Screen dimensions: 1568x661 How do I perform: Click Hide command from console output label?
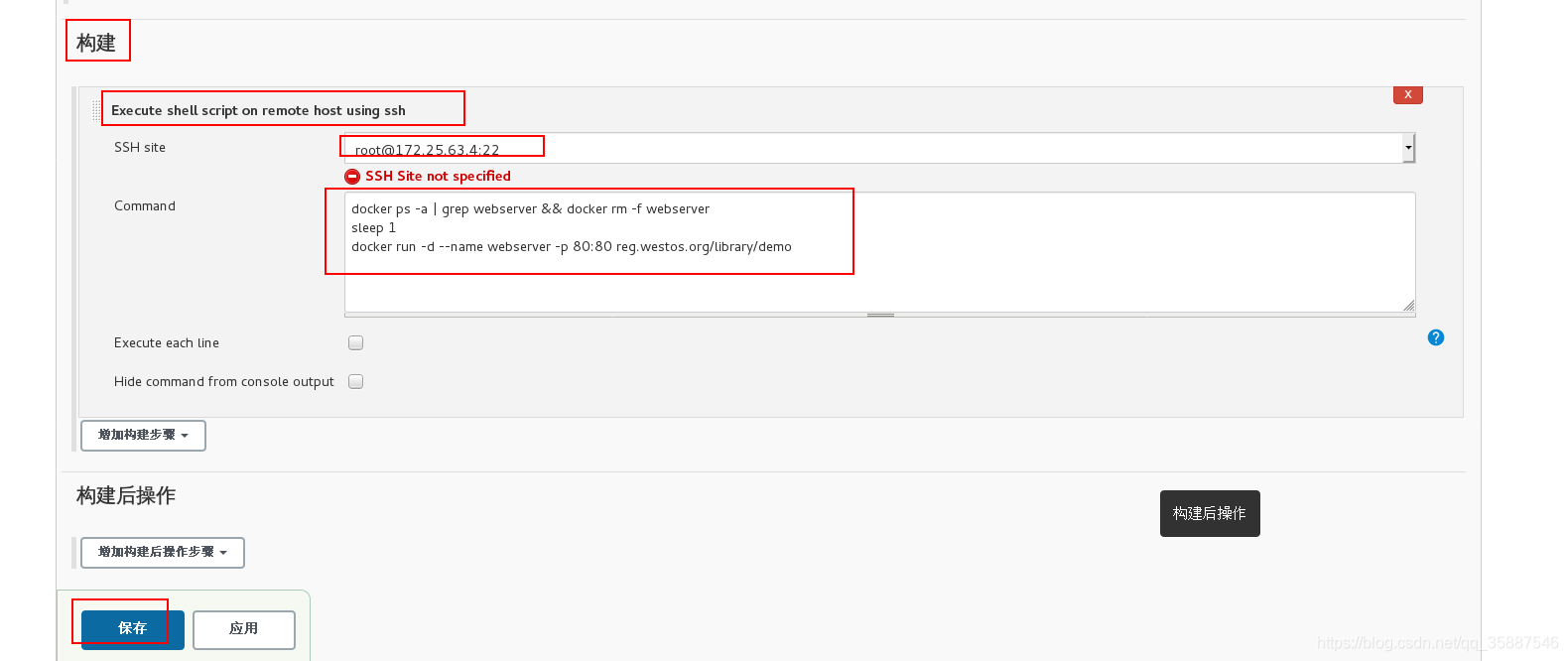(224, 381)
